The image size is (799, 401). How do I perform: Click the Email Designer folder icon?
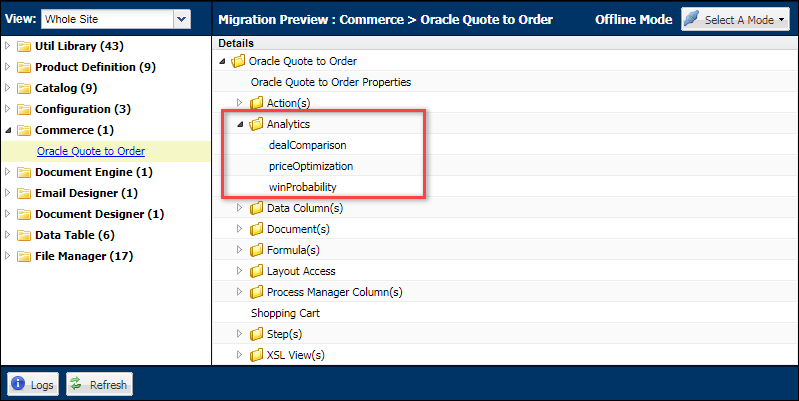(23, 193)
